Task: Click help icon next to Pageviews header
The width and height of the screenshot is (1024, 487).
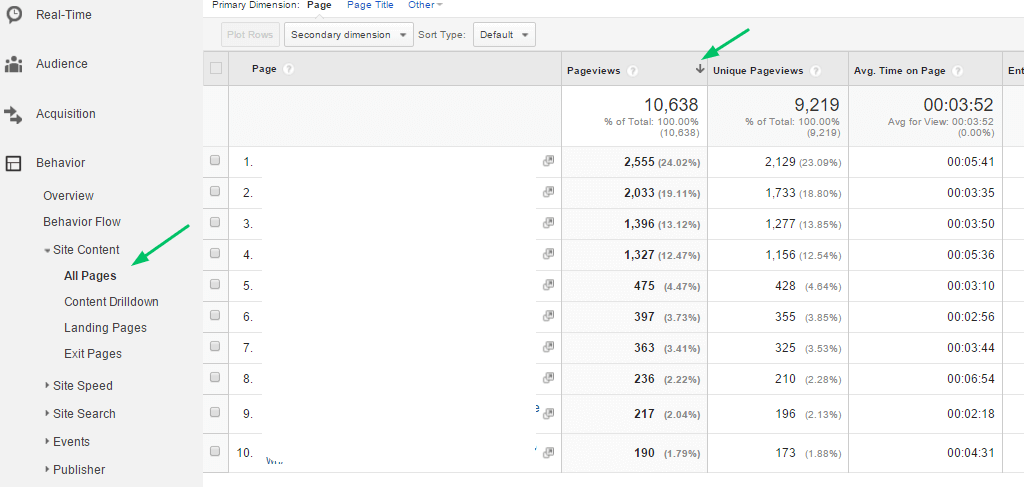Action: 633,71
